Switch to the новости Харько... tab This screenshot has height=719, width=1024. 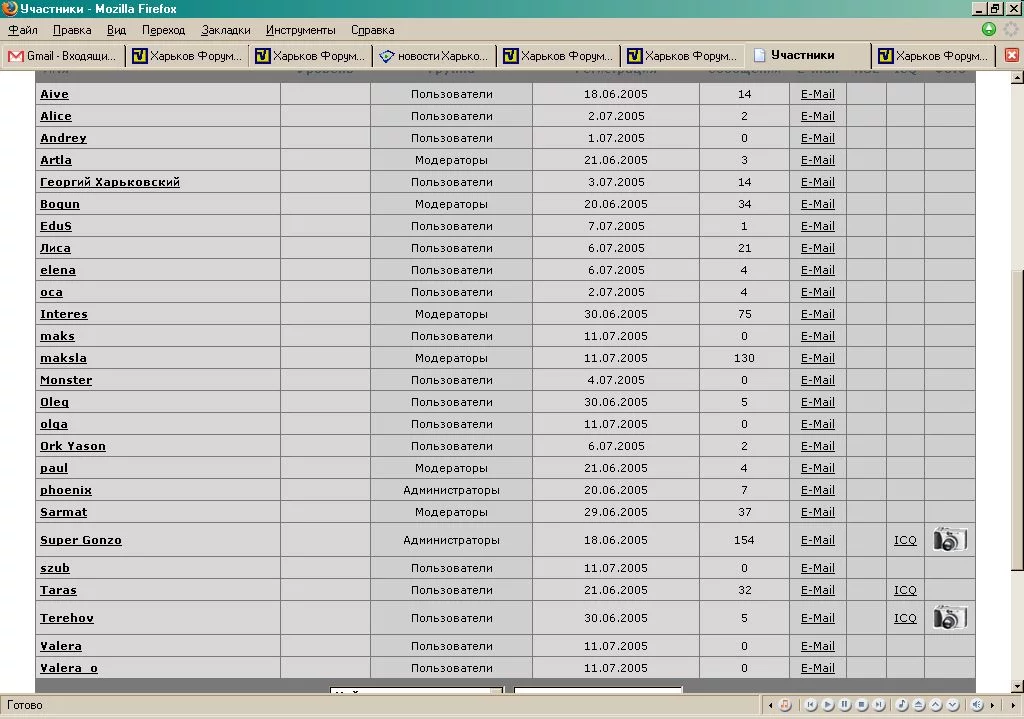[x=434, y=56]
